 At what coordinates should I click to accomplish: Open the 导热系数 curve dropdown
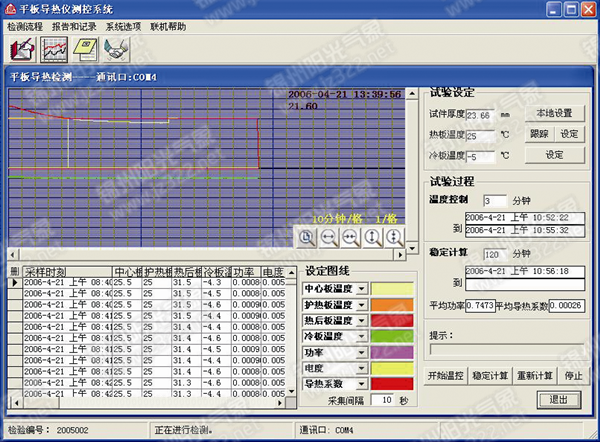coord(360,384)
